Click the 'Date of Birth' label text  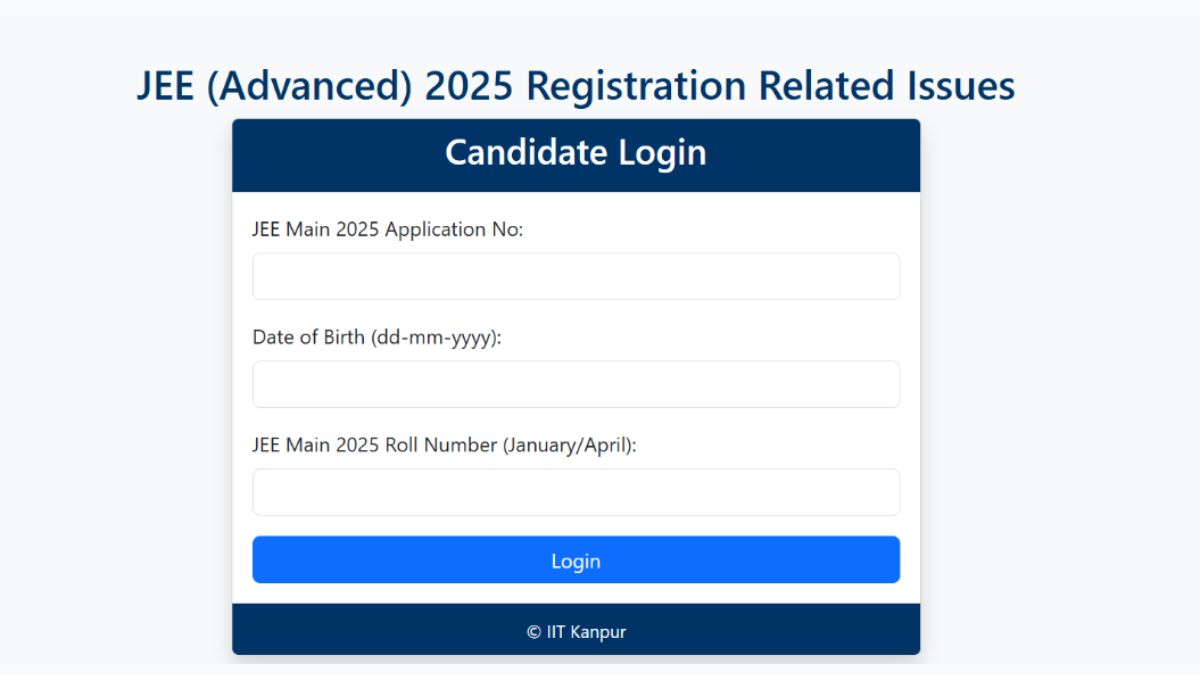pyautogui.click(x=309, y=337)
